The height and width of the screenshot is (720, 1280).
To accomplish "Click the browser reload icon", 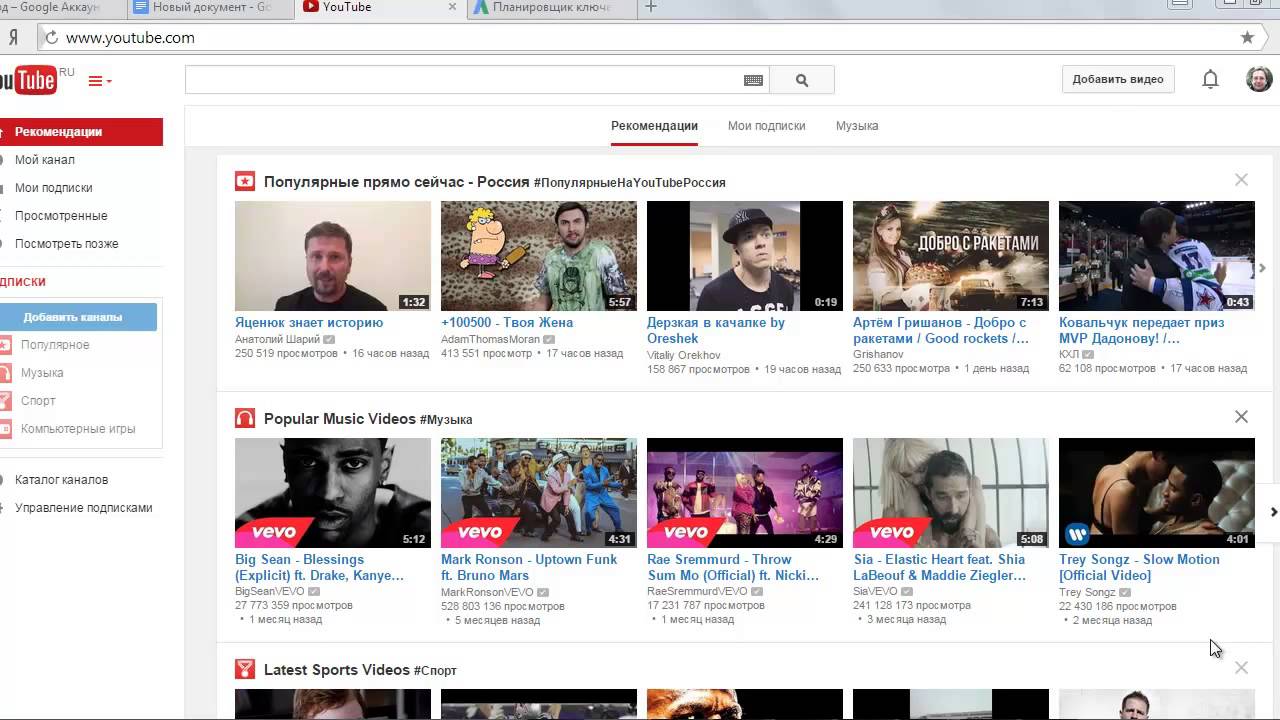I will [51, 37].
